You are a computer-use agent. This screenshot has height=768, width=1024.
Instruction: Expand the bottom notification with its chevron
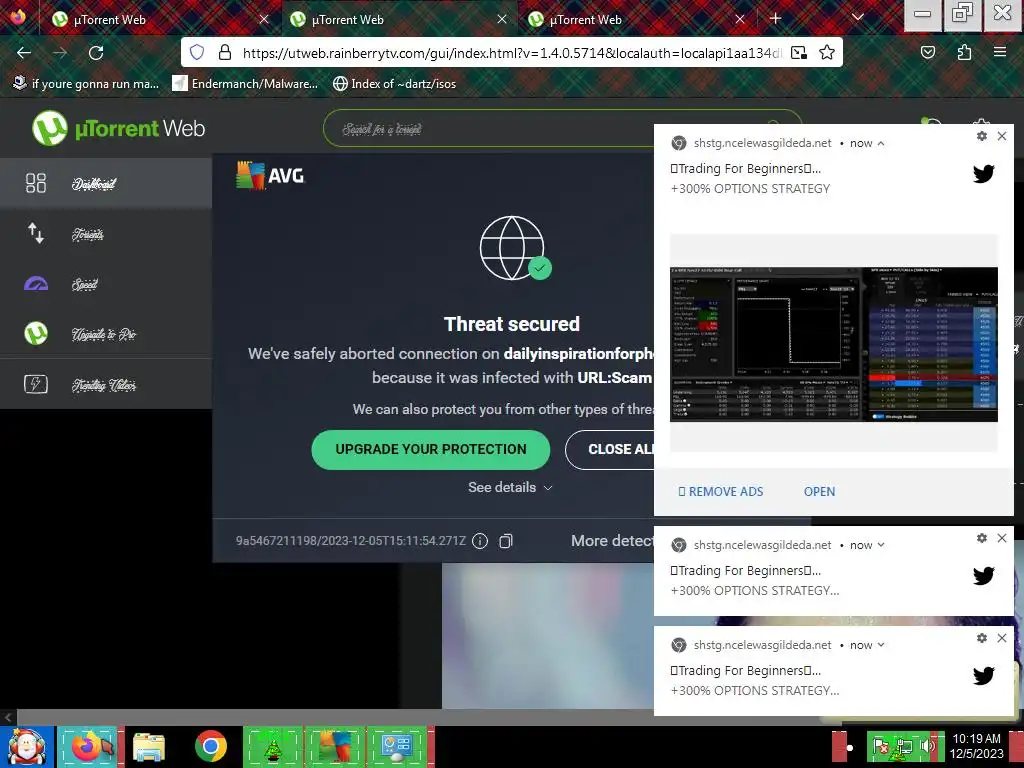(881, 645)
